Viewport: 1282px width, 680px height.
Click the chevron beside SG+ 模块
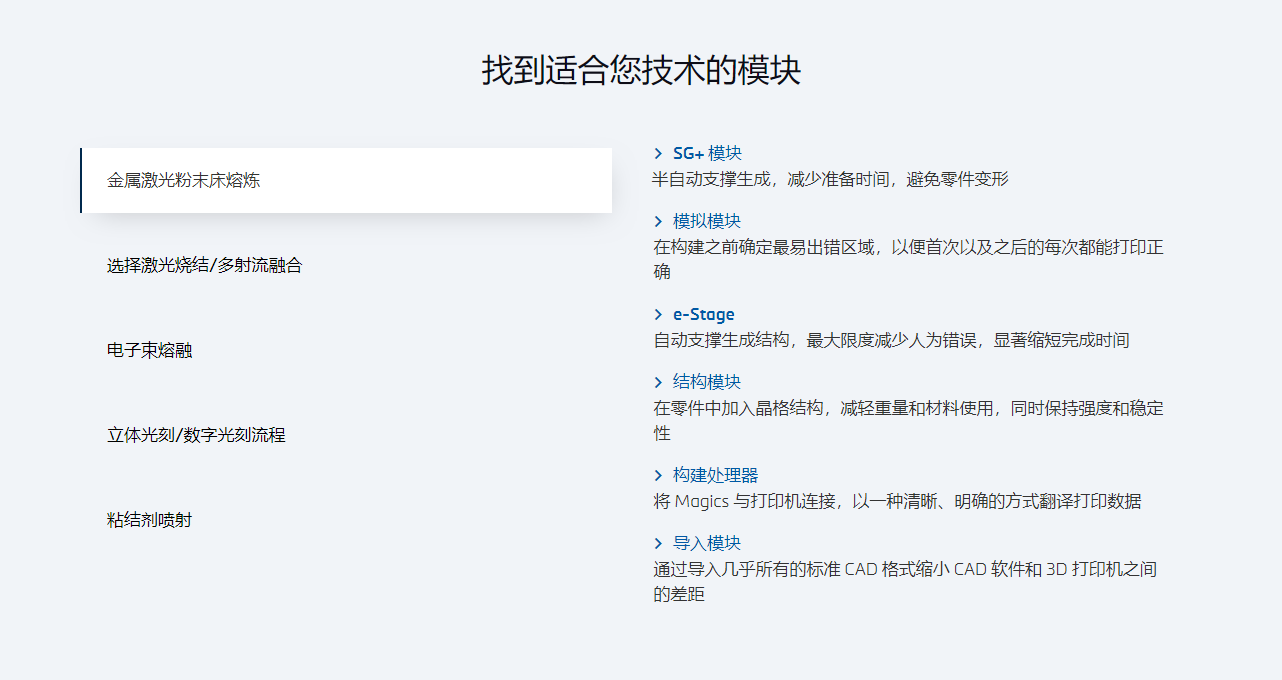[658, 153]
